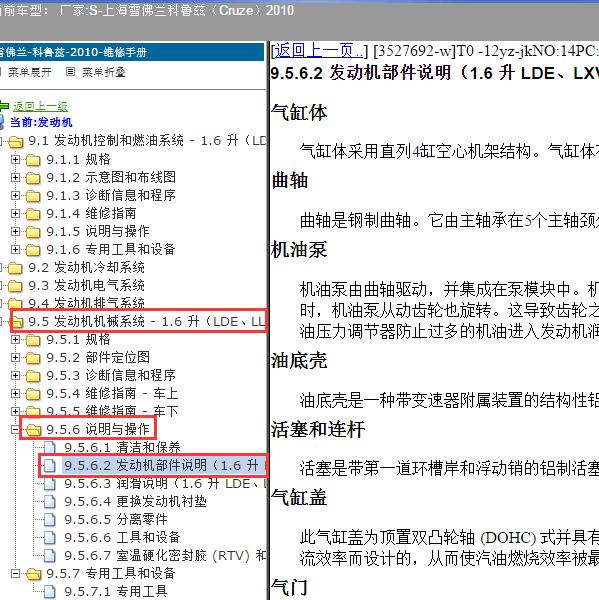Expand the 9.1.3 诊断信息和程序 node
The width and height of the screenshot is (599, 600).
click(x=15, y=195)
